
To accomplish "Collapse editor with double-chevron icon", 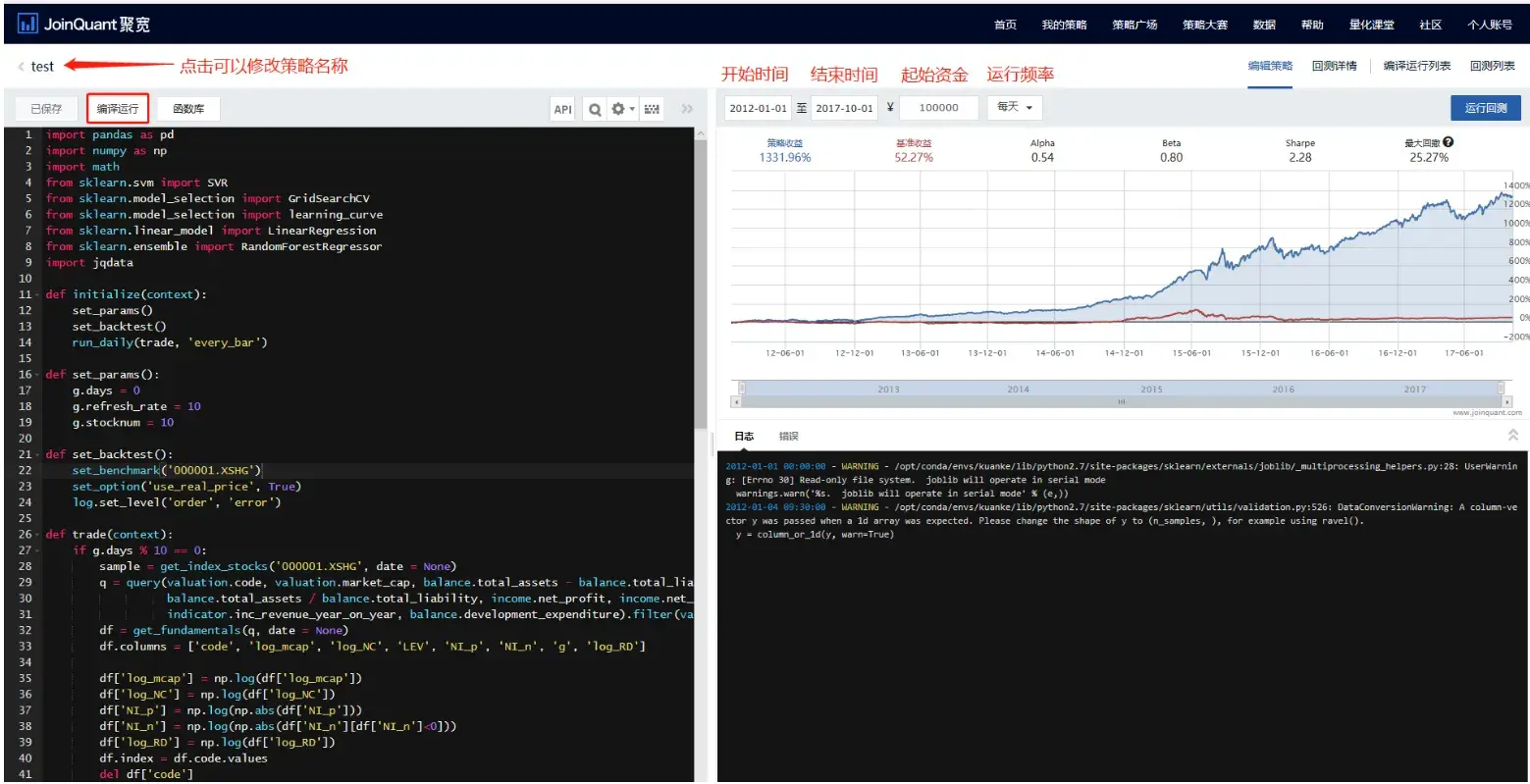I will [x=687, y=109].
